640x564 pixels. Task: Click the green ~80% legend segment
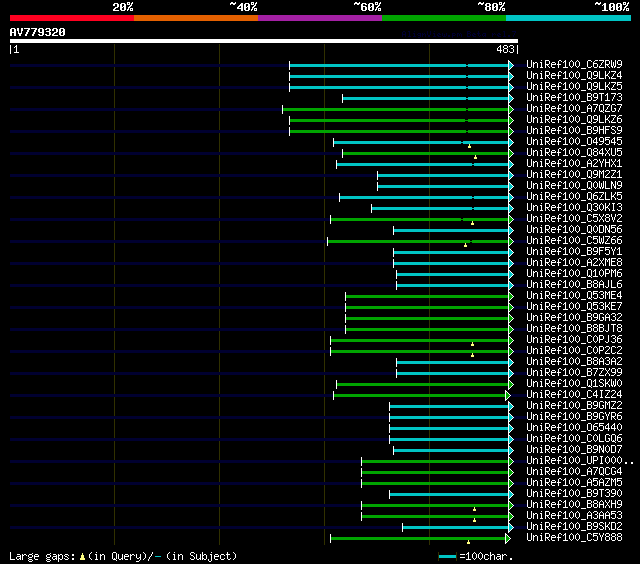[444, 18]
